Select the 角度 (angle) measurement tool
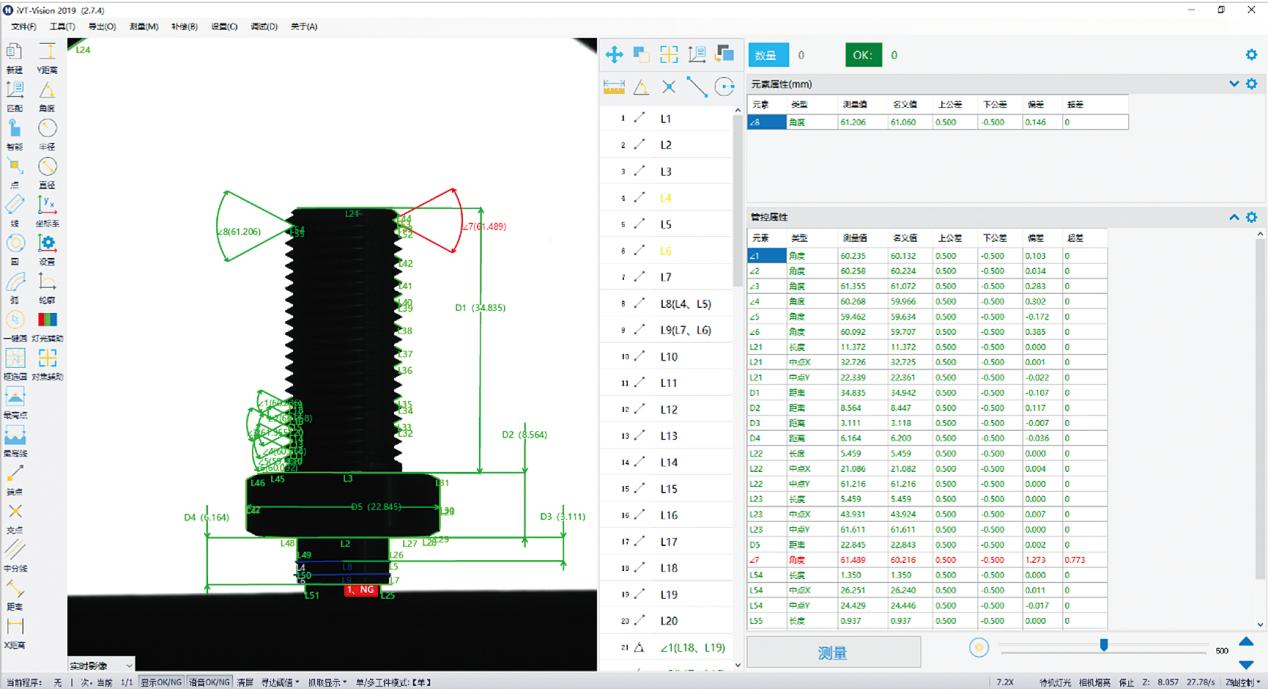 pyautogui.click(x=47, y=93)
